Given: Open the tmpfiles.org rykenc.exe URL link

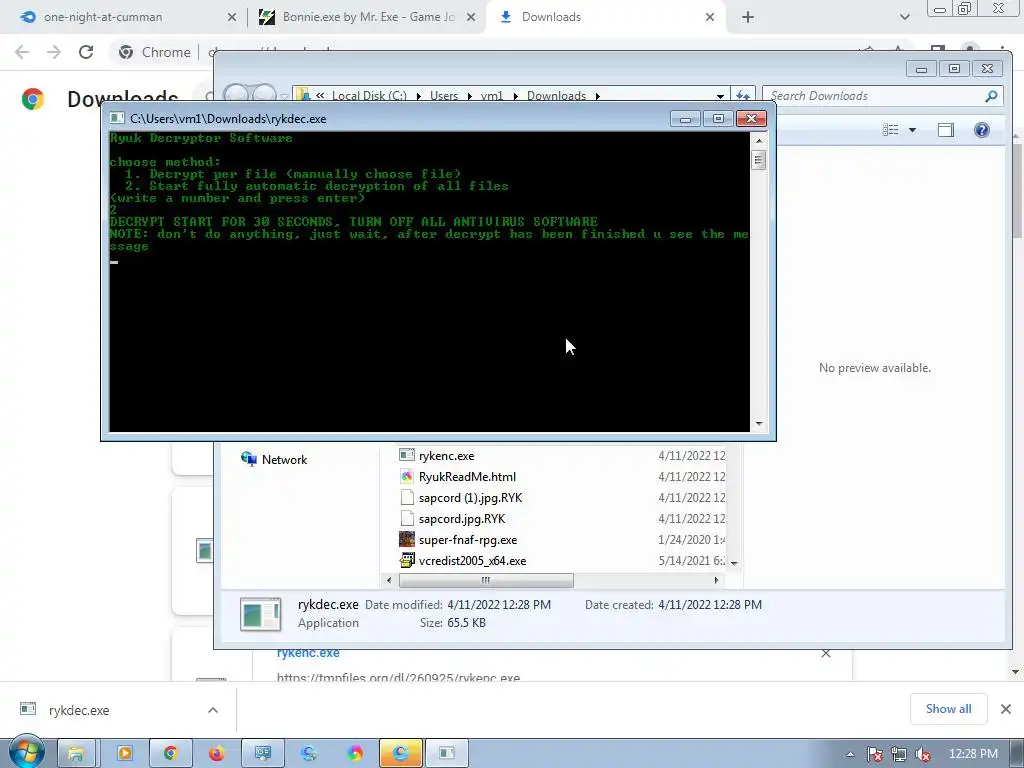Looking at the screenshot, I should (x=398, y=678).
